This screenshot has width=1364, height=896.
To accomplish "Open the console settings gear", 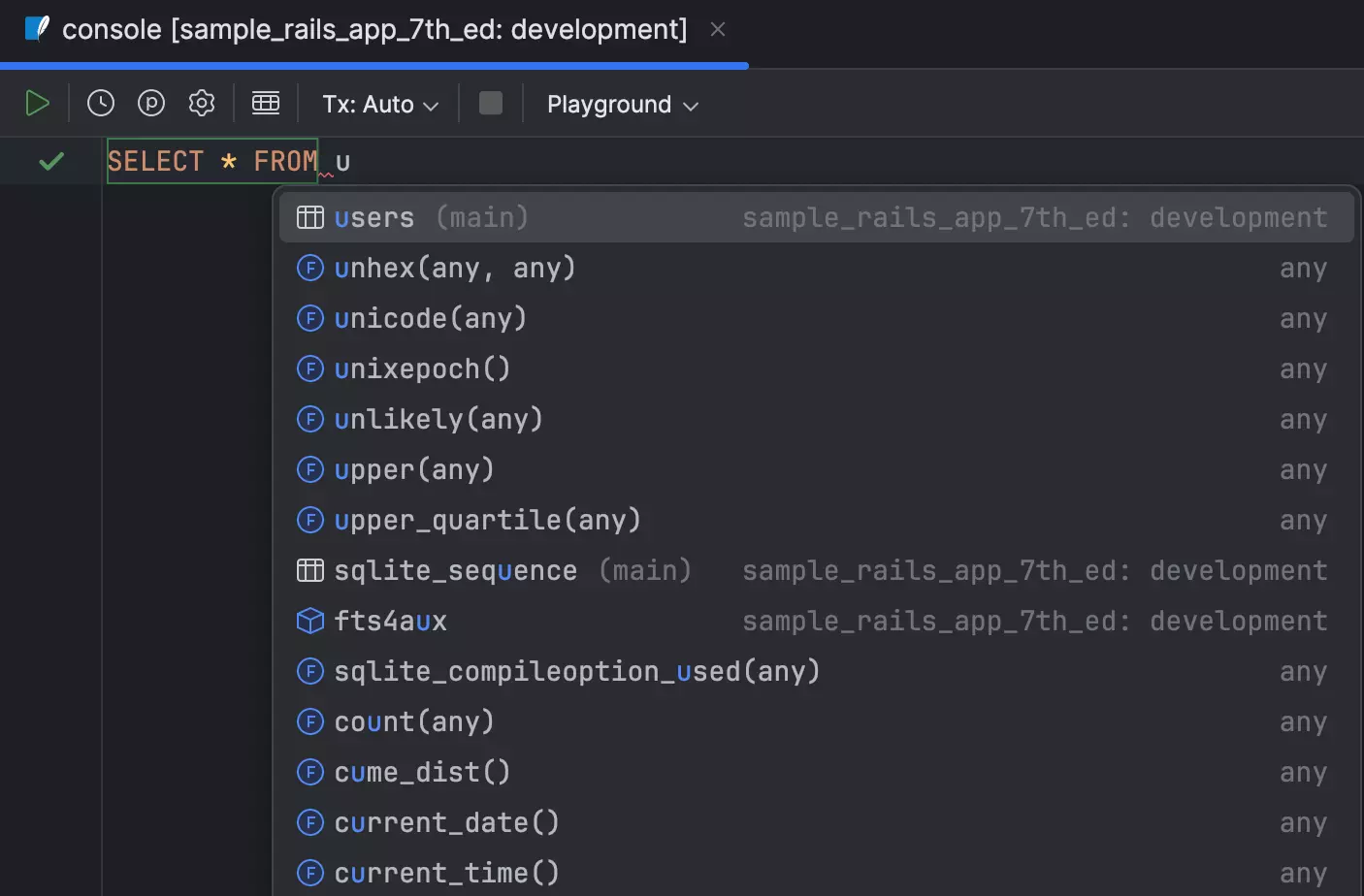I will pos(202,103).
